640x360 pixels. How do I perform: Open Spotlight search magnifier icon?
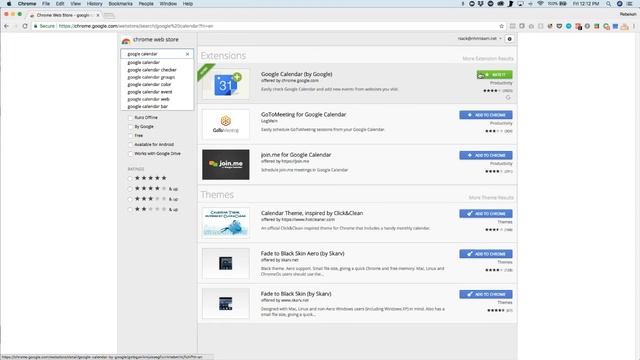point(609,4)
